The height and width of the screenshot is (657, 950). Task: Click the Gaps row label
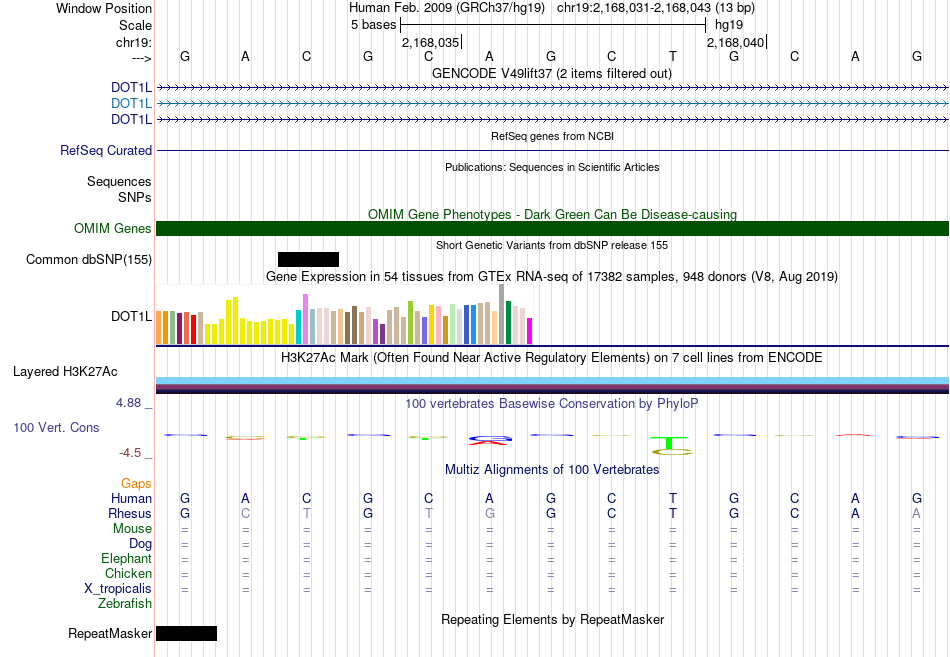136,483
